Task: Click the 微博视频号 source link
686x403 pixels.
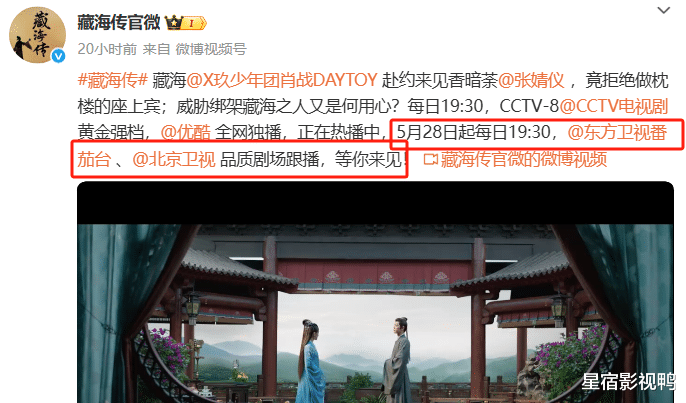Action: click(x=211, y=49)
